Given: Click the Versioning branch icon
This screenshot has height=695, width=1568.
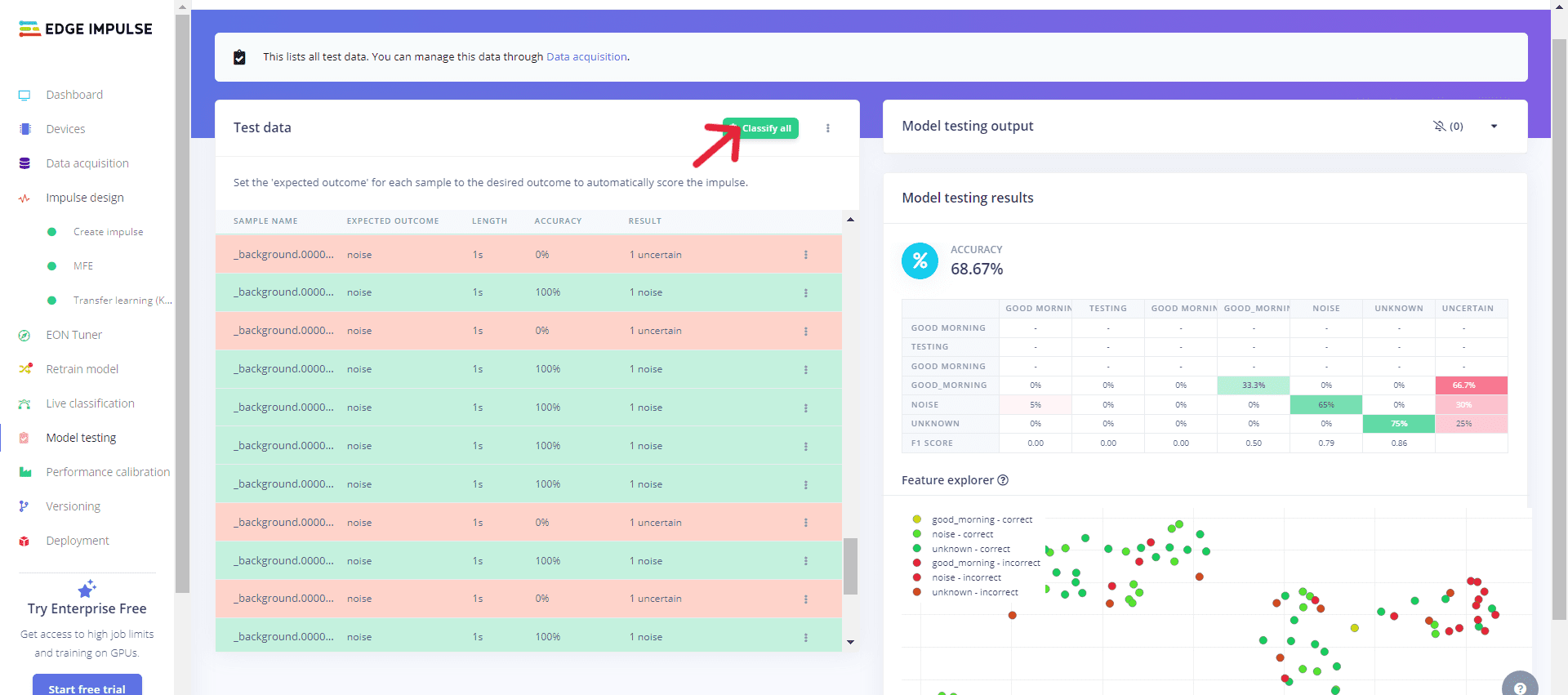Looking at the screenshot, I should click(24, 506).
